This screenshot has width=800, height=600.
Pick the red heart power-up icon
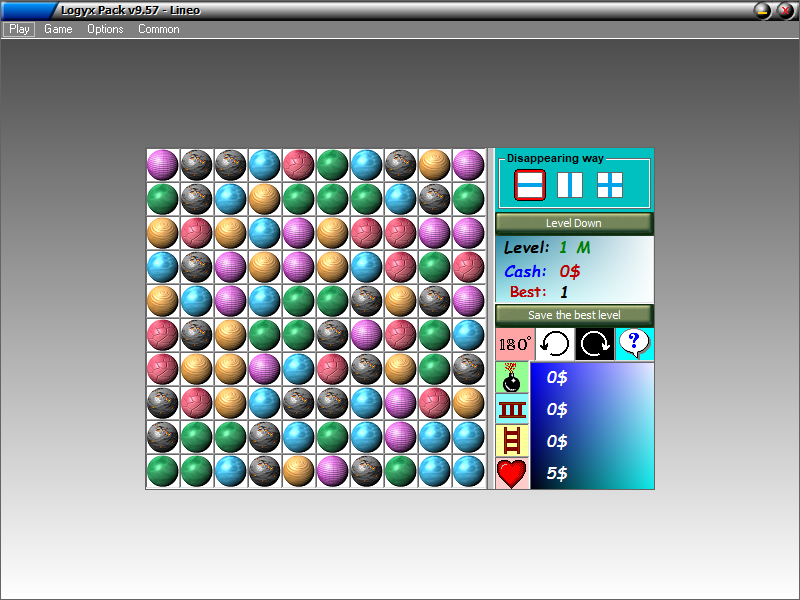coord(512,473)
